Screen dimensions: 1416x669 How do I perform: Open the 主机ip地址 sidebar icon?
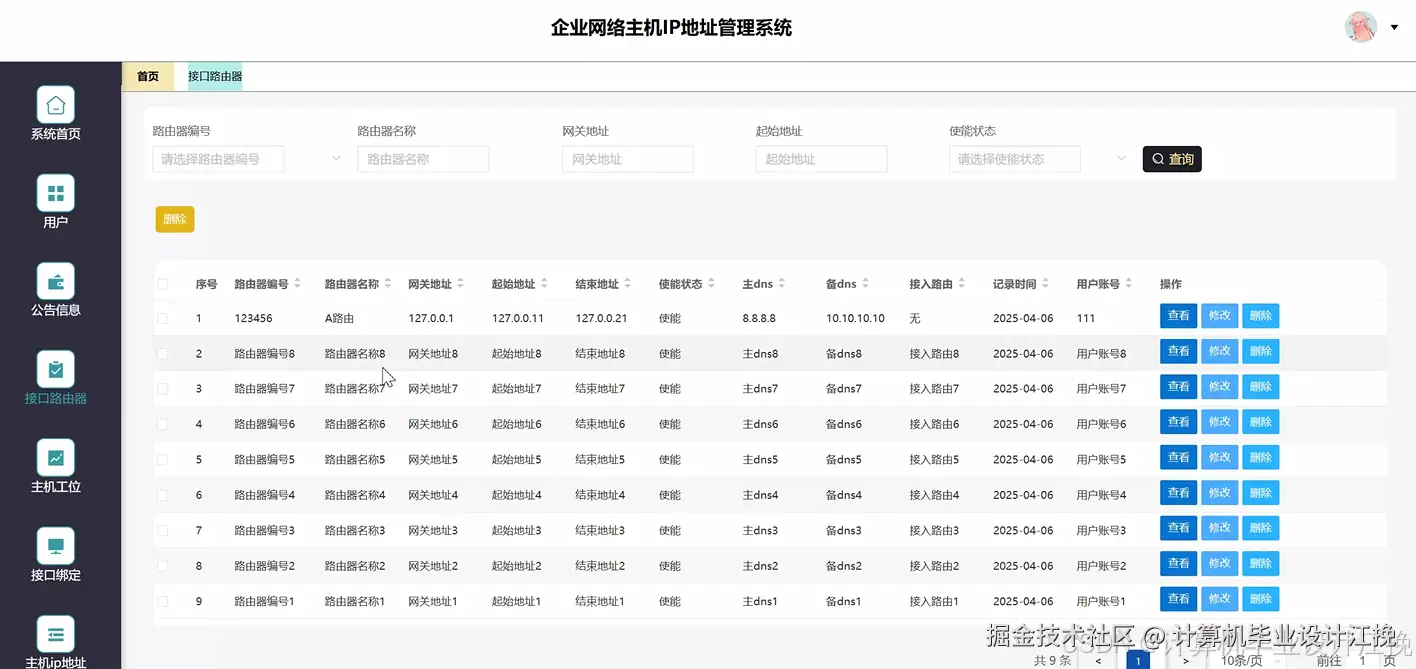[55, 633]
